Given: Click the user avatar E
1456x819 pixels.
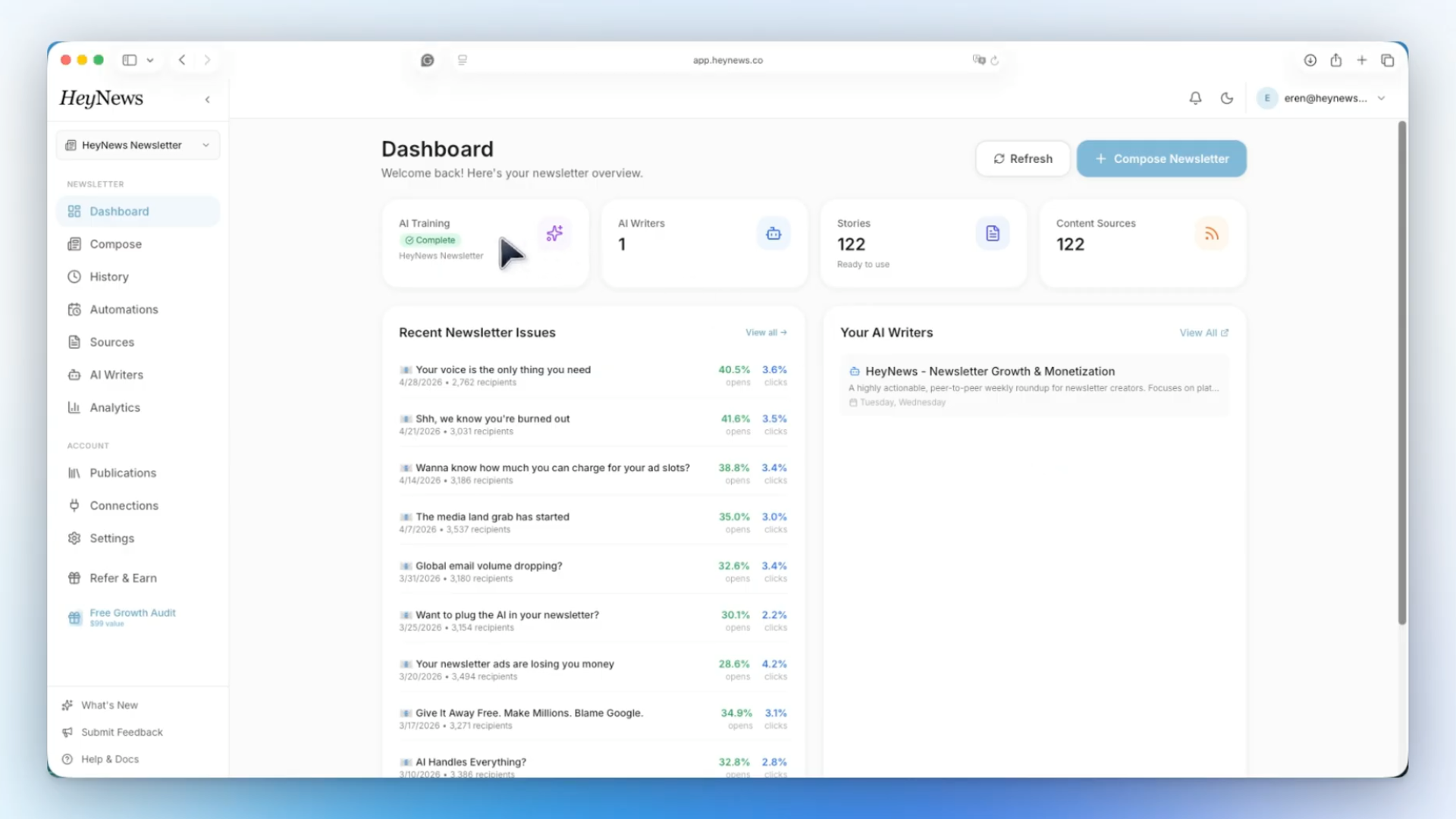Looking at the screenshot, I should point(1266,98).
